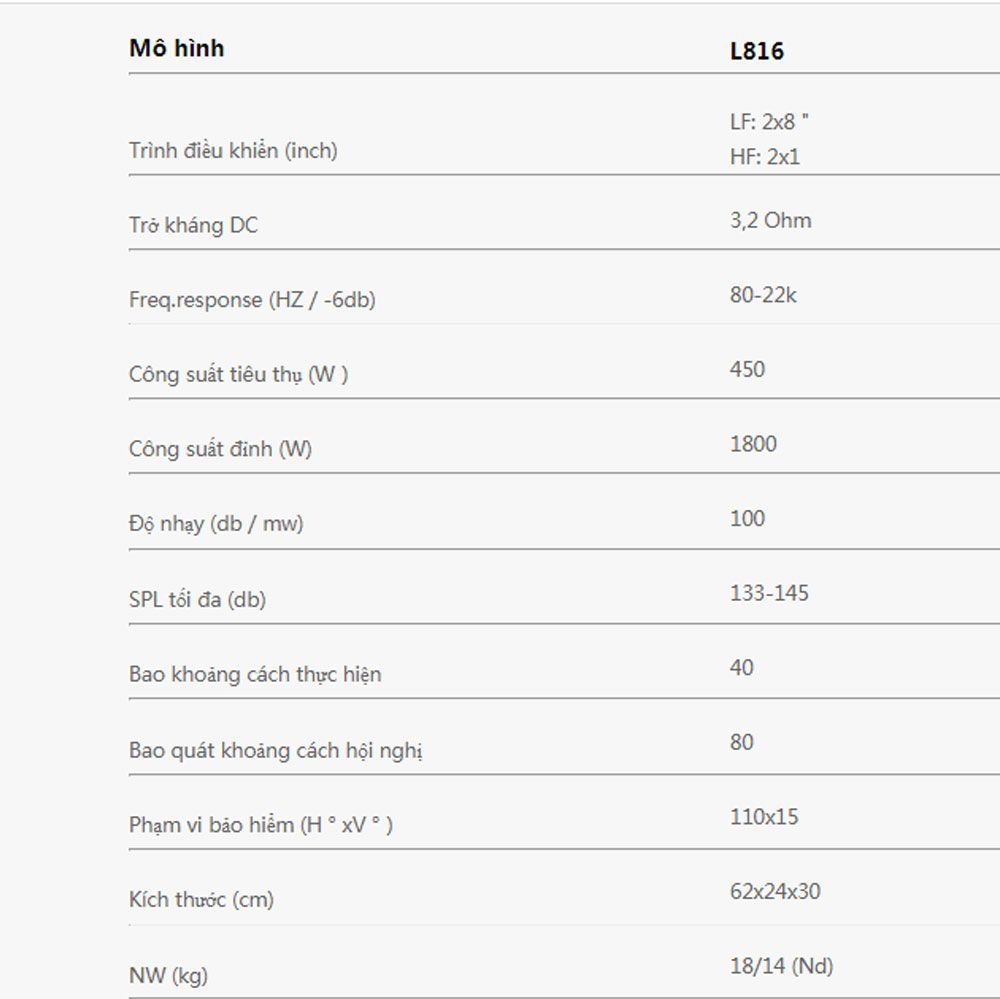Click the 133-145 max SPL value

769,593
